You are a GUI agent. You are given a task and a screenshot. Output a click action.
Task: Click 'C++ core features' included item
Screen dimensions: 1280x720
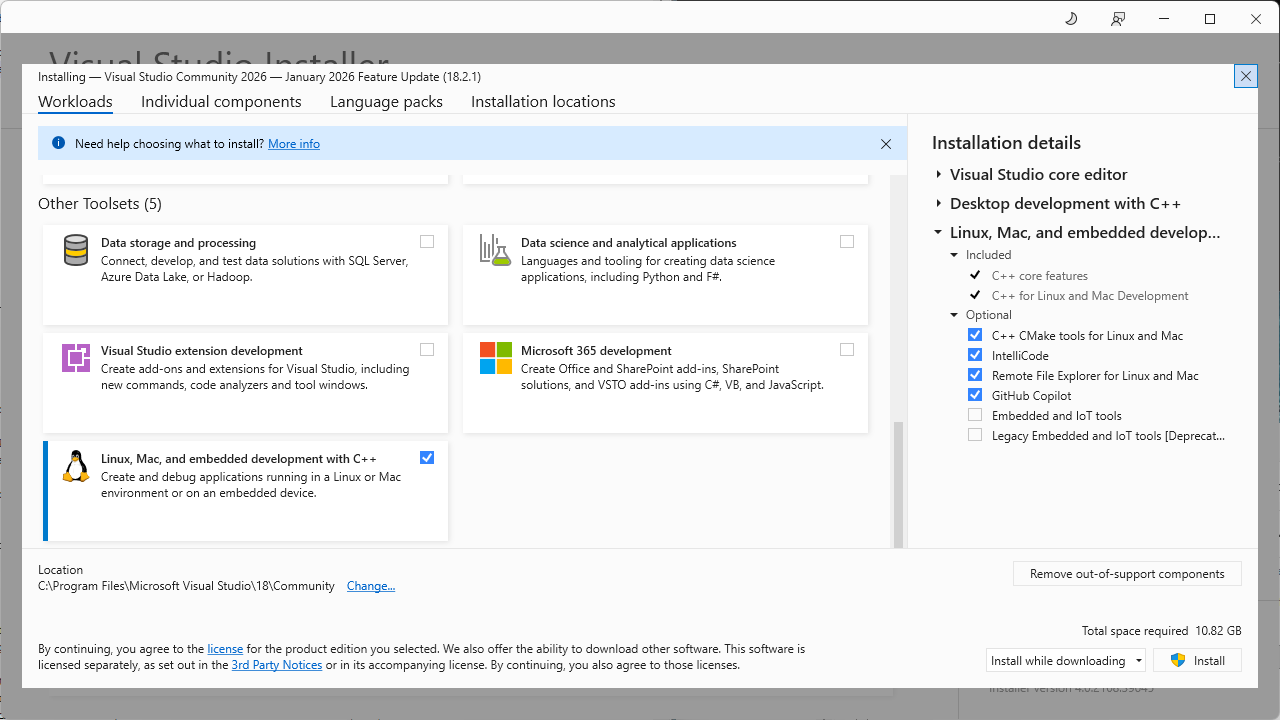[x=1040, y=276]
